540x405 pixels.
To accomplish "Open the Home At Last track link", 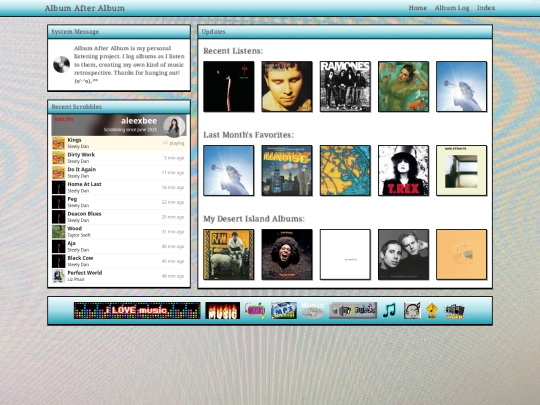I will (x=84, y=184).
